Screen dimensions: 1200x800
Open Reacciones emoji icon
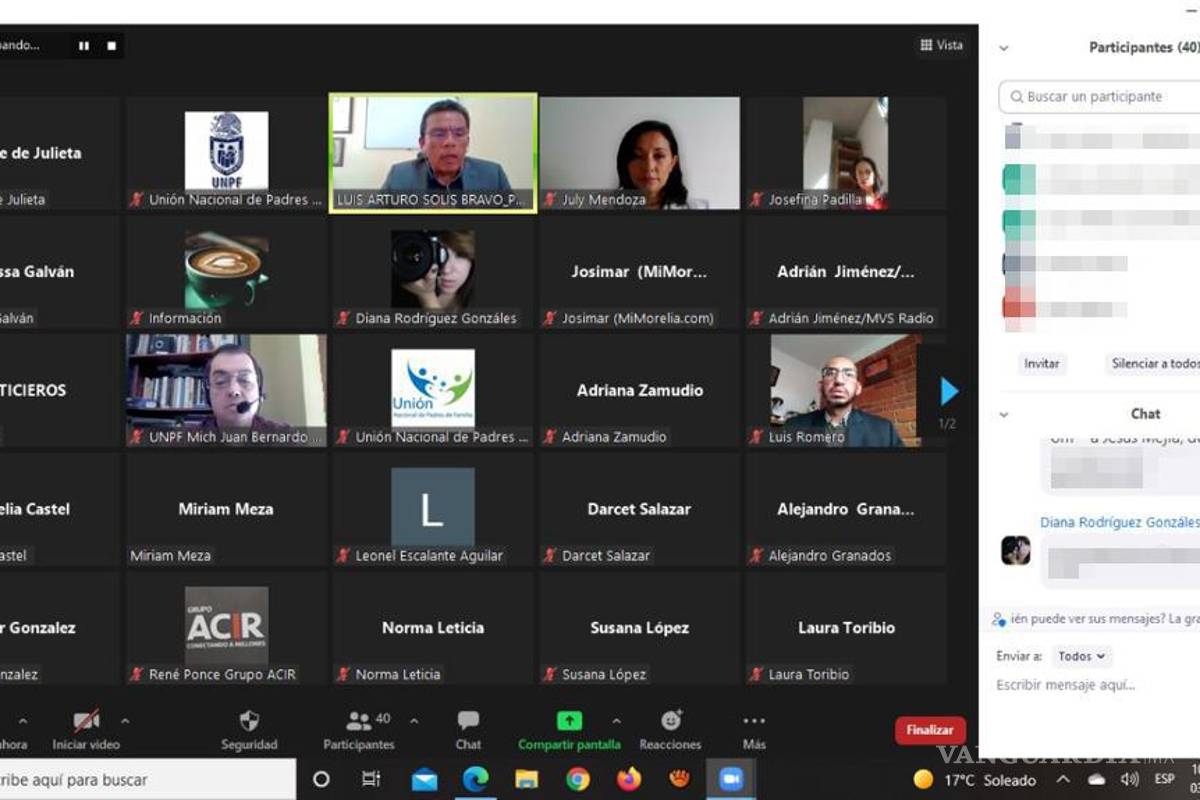pyautogui.click(x=671, y=721)
